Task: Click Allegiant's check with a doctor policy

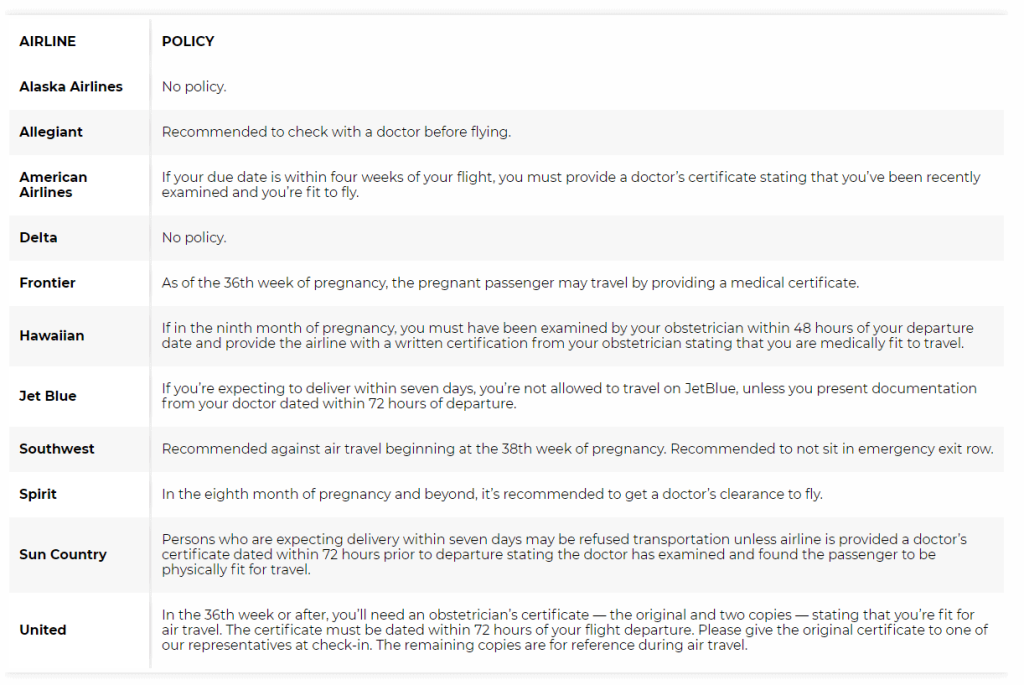Action: point(336,132)
